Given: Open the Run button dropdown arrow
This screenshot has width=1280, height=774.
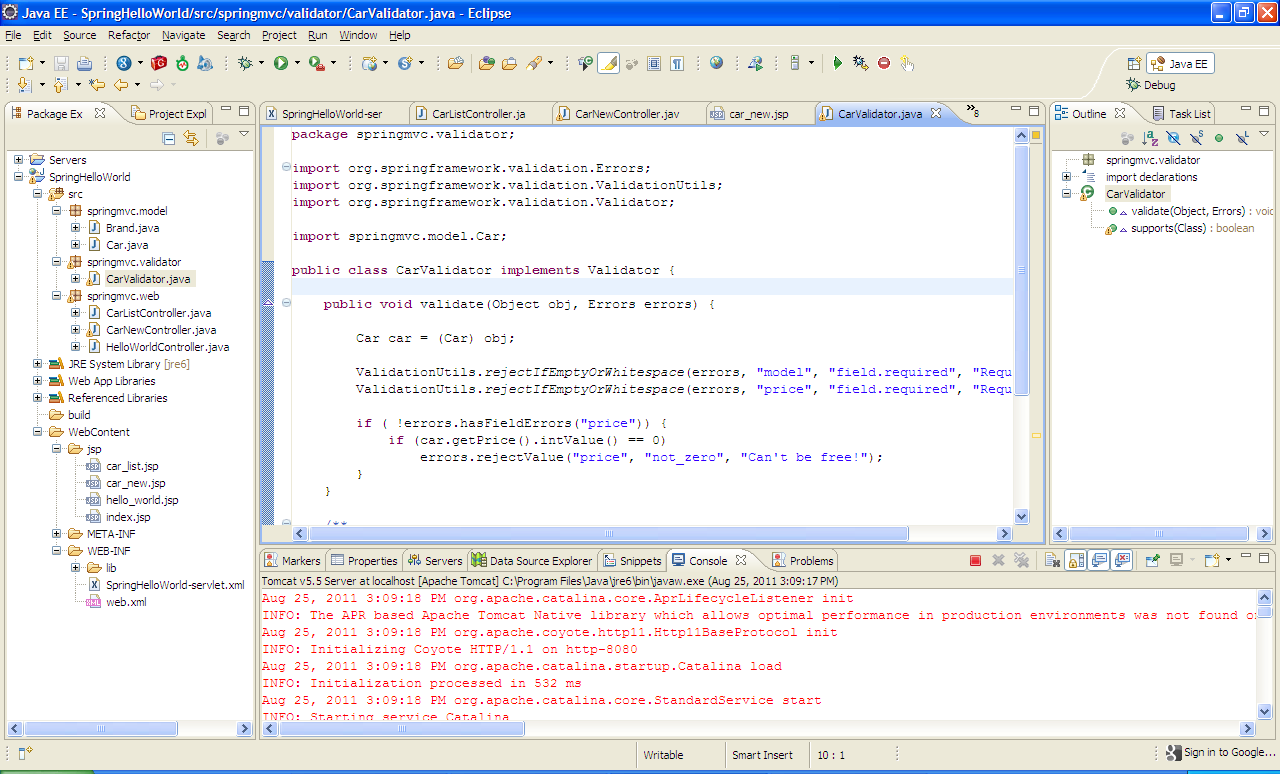Looking at the screenshot, I should [296, 62].
